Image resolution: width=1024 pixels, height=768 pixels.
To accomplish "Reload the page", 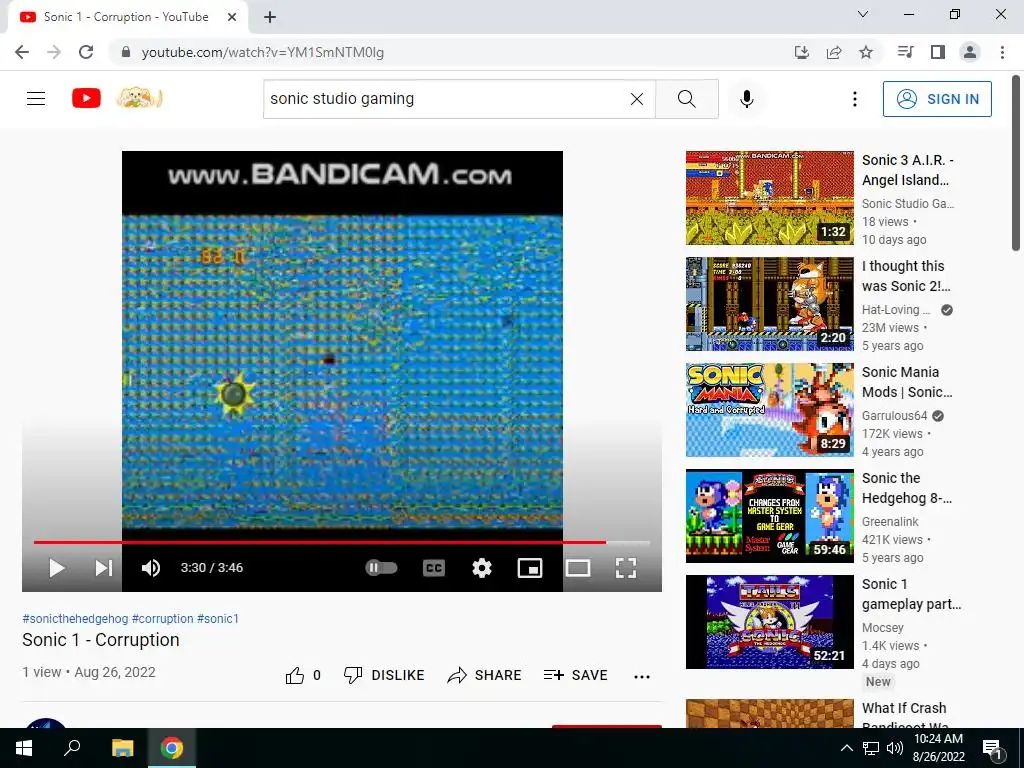I will pyautogui.click(x=86, y=52).
